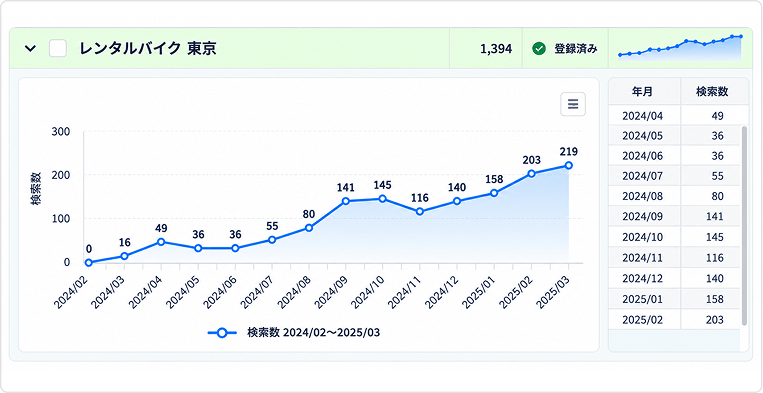The image size is (763, 393).
Task: Click the 2024/05 row in the table
Action: tap(675, 136)
